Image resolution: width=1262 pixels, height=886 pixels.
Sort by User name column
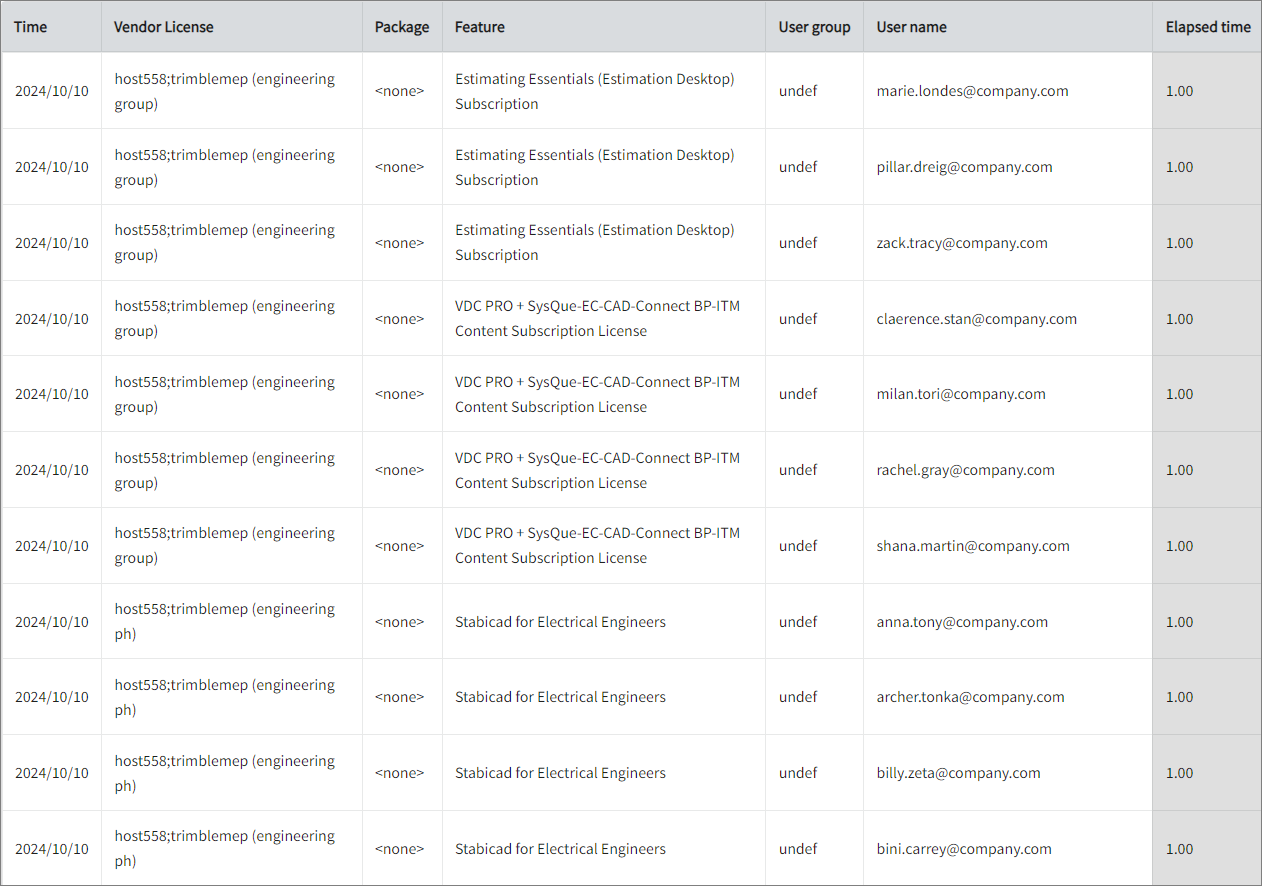point(911,27)
